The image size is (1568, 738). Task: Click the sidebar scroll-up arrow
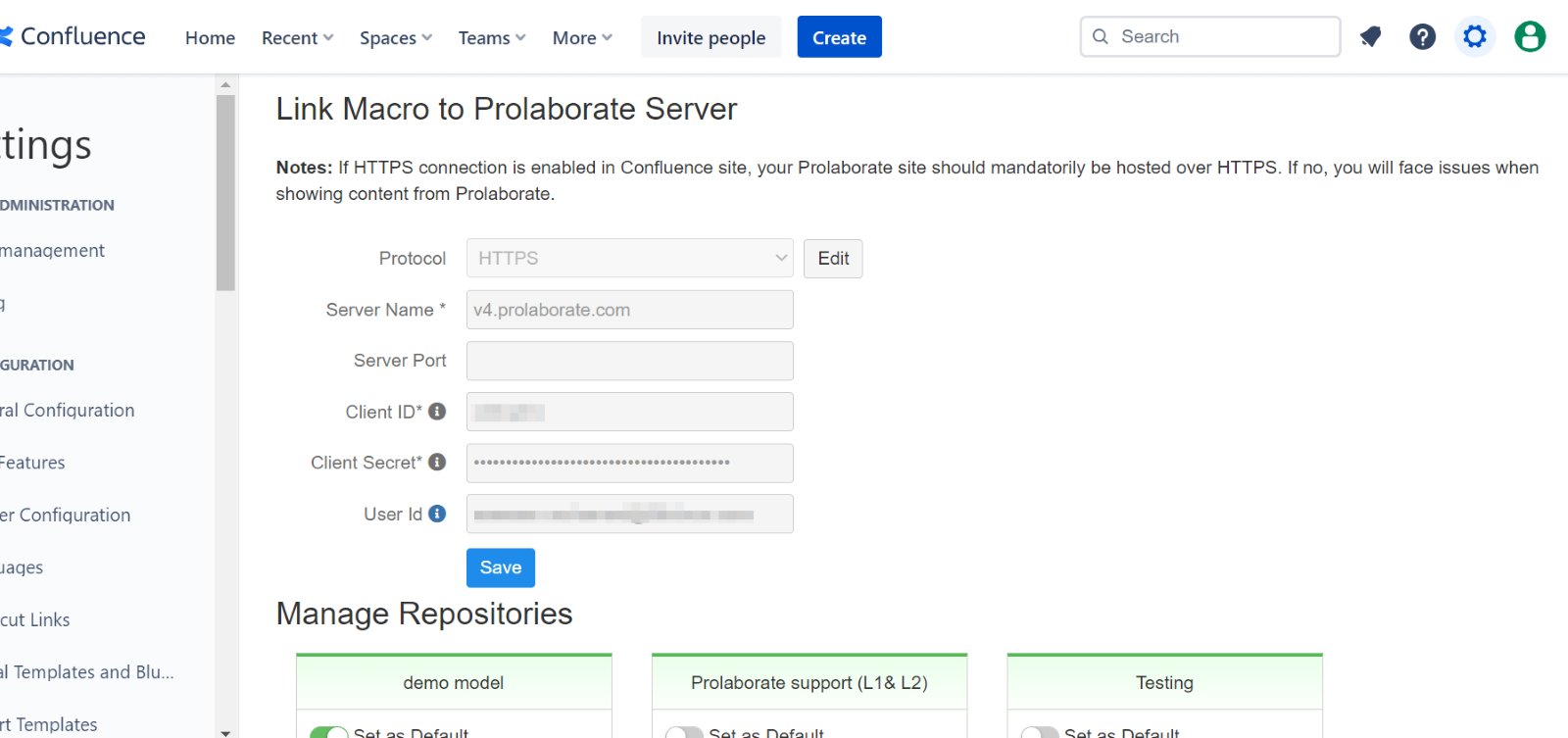[225, 84]
